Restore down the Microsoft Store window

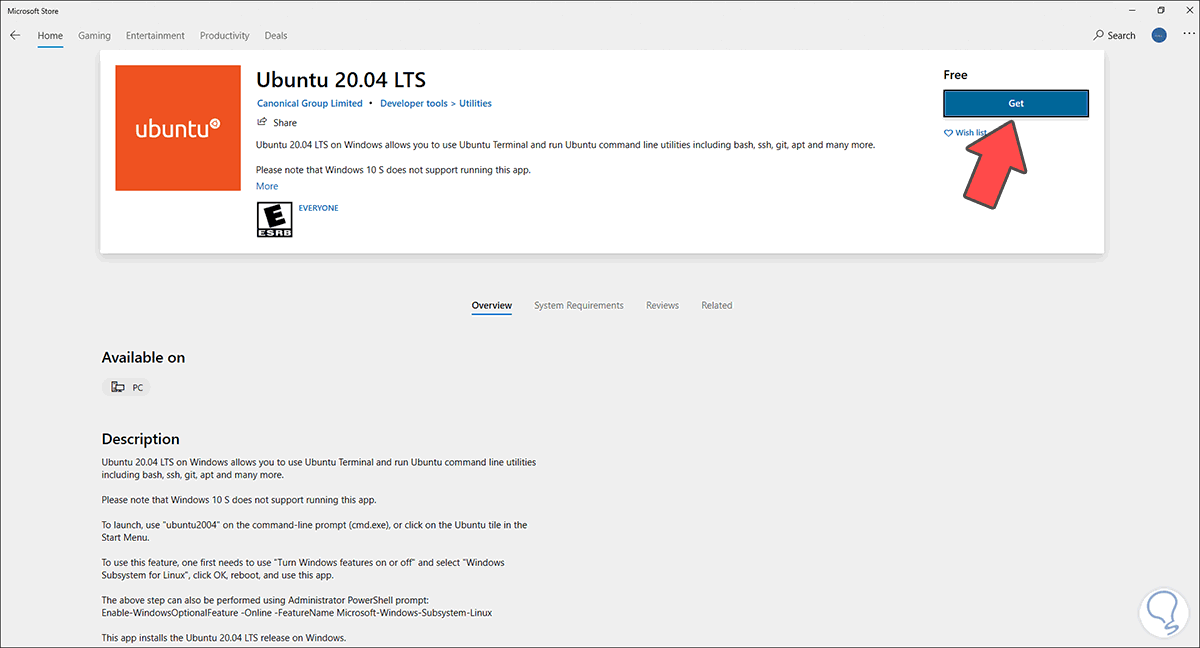(x=1160, y=9)
